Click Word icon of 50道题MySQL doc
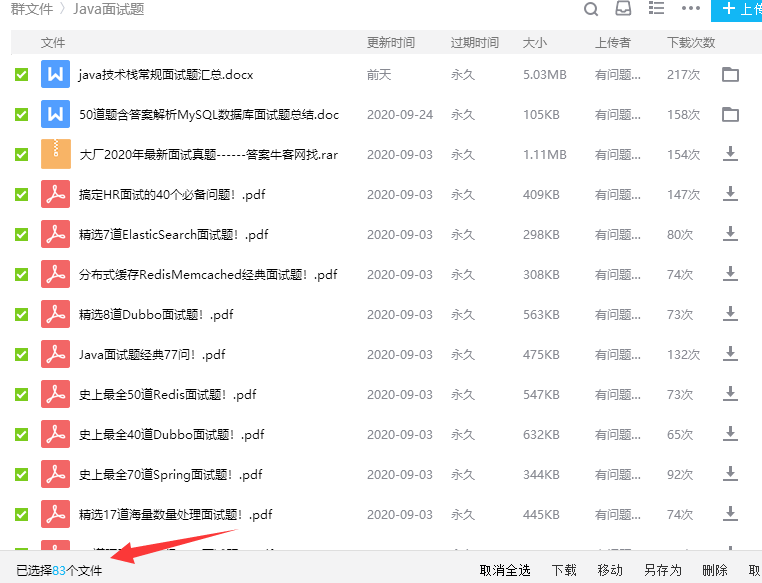Screen dimensions: 762x583 click(x=55, y=114)
